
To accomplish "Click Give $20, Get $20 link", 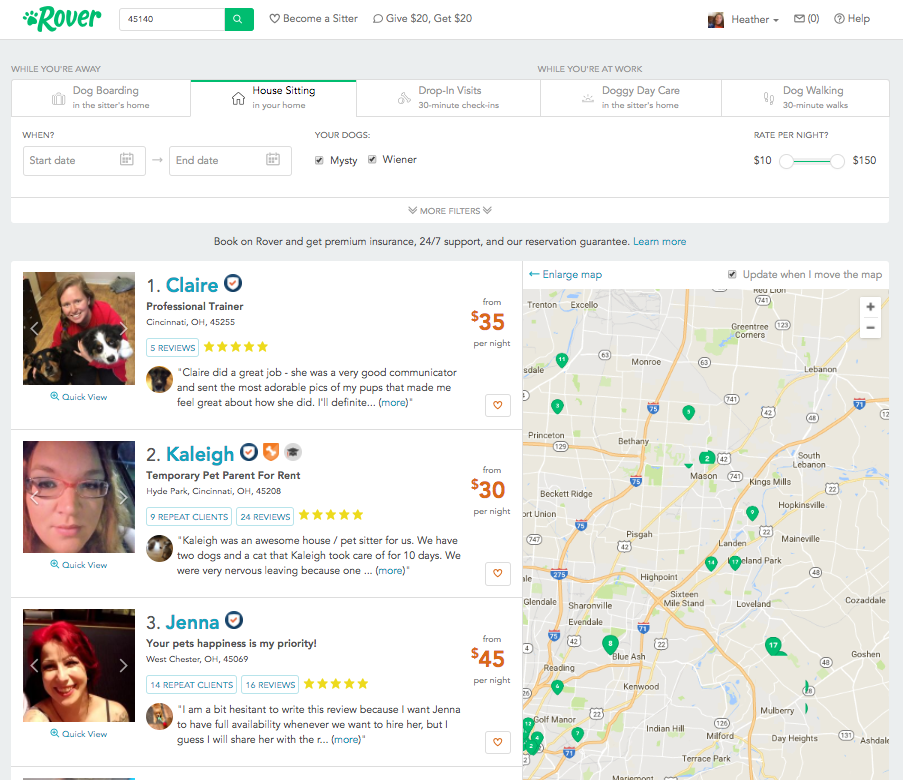I will pyautogui.click(x=423, y=18).
